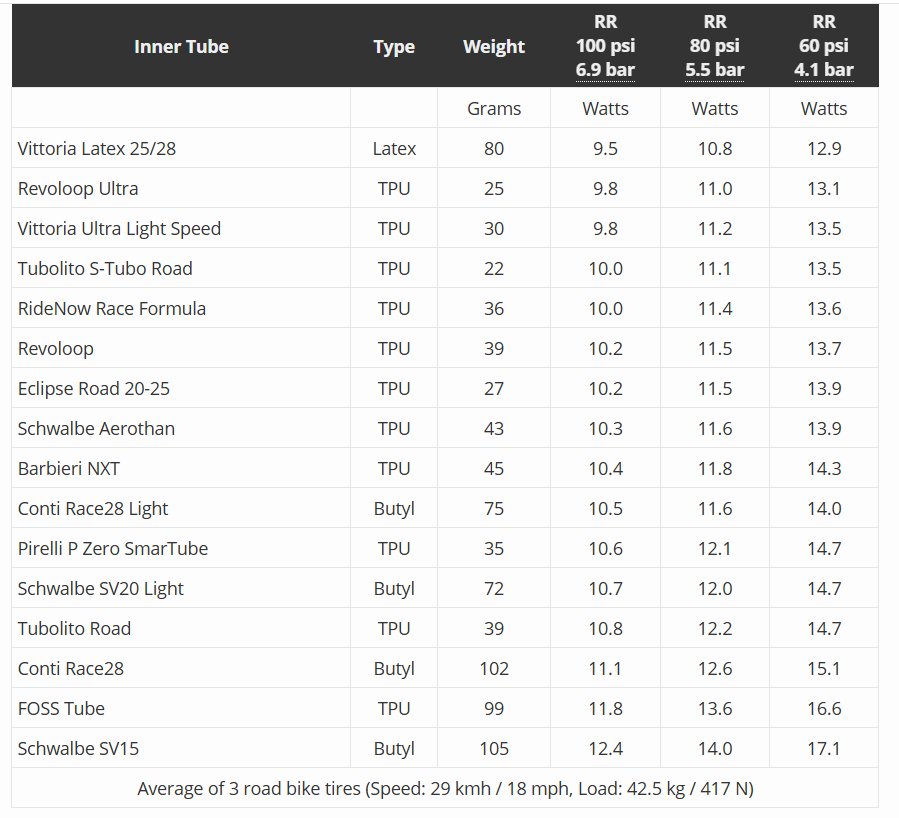Select the Vittoria Latex 25/28 row name
This screenshot has height=818, width=899.
pos(97,149)
